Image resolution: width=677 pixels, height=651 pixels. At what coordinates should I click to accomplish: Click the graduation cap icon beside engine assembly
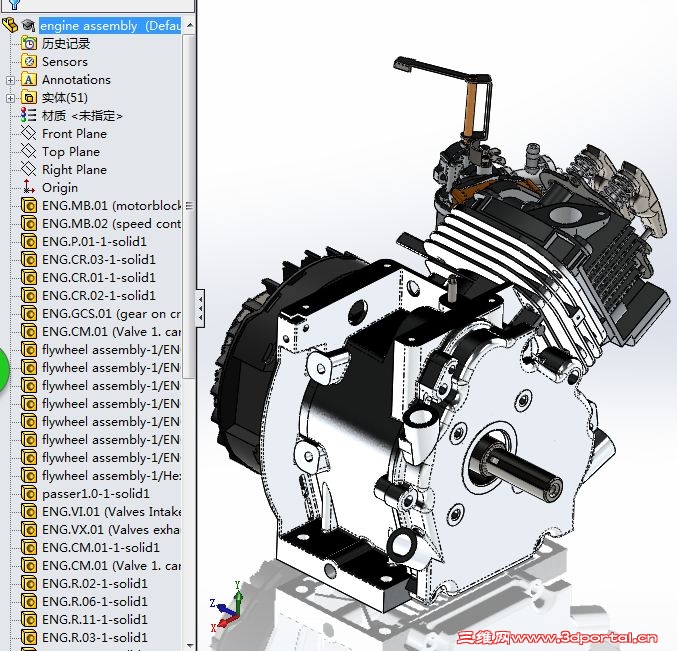(x=28, y=25)
